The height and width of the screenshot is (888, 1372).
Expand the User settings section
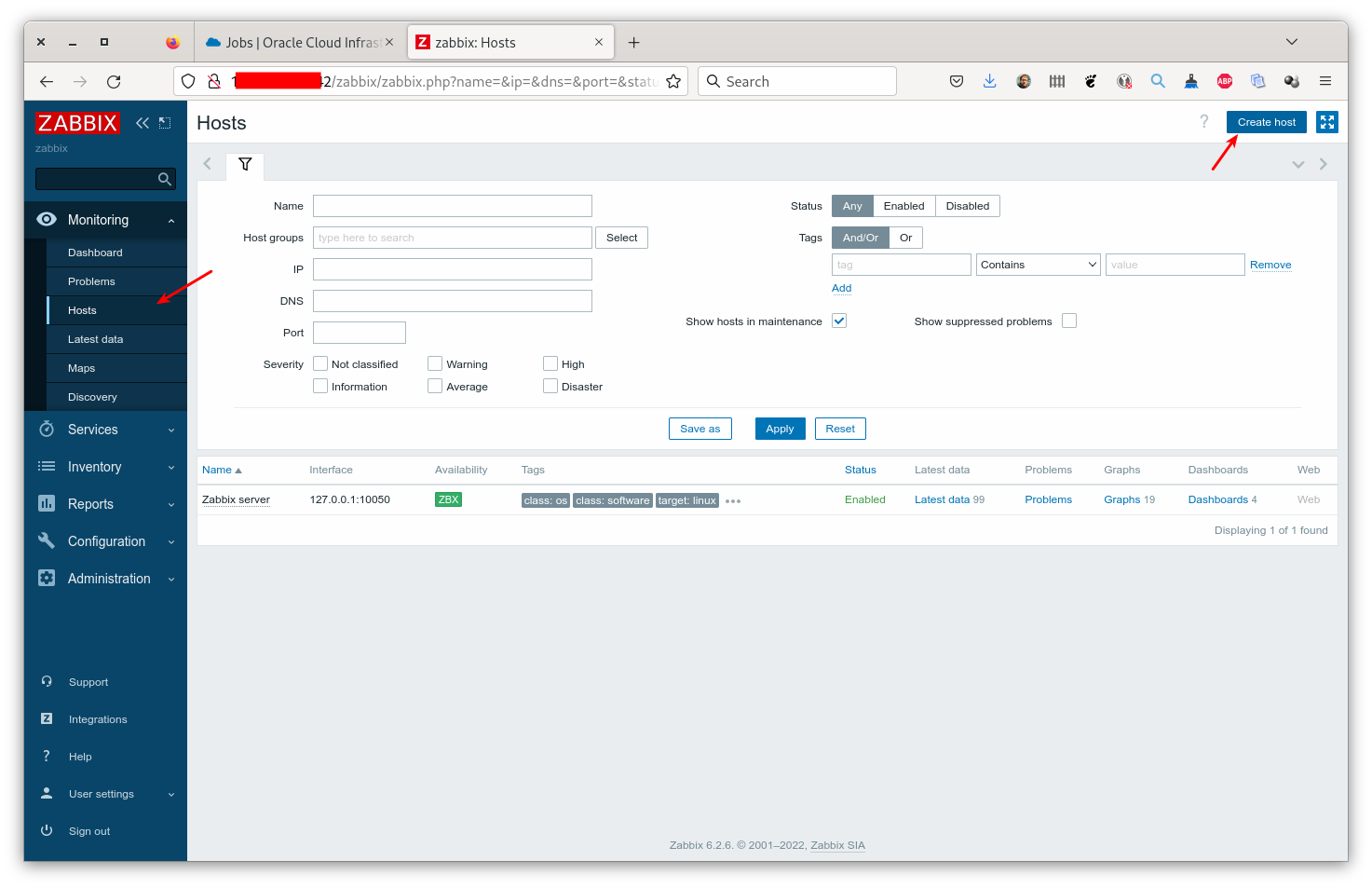click(x=170, y=794)
